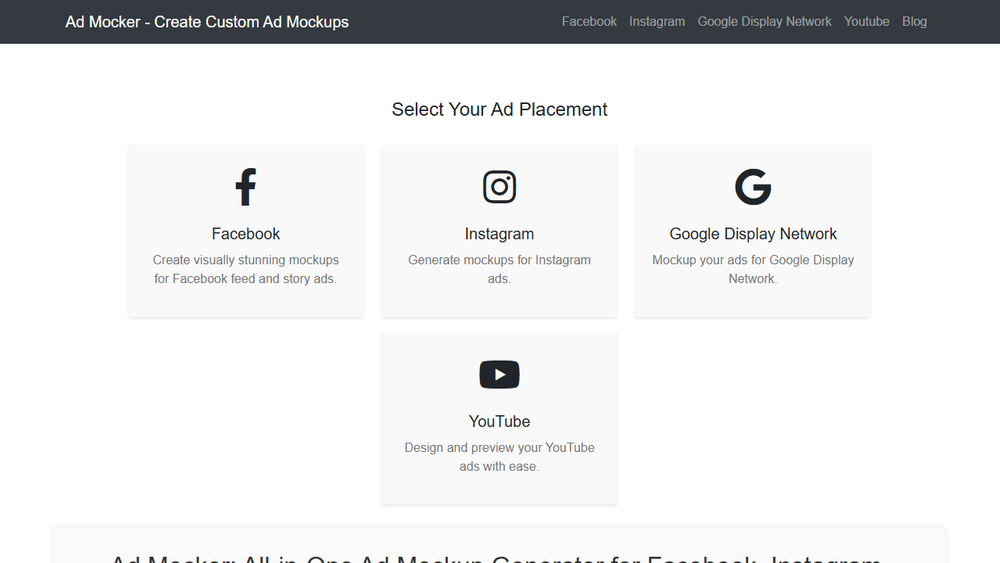Click the Google G icon
Screen dimensions: 1000x563
coord(753,187)
